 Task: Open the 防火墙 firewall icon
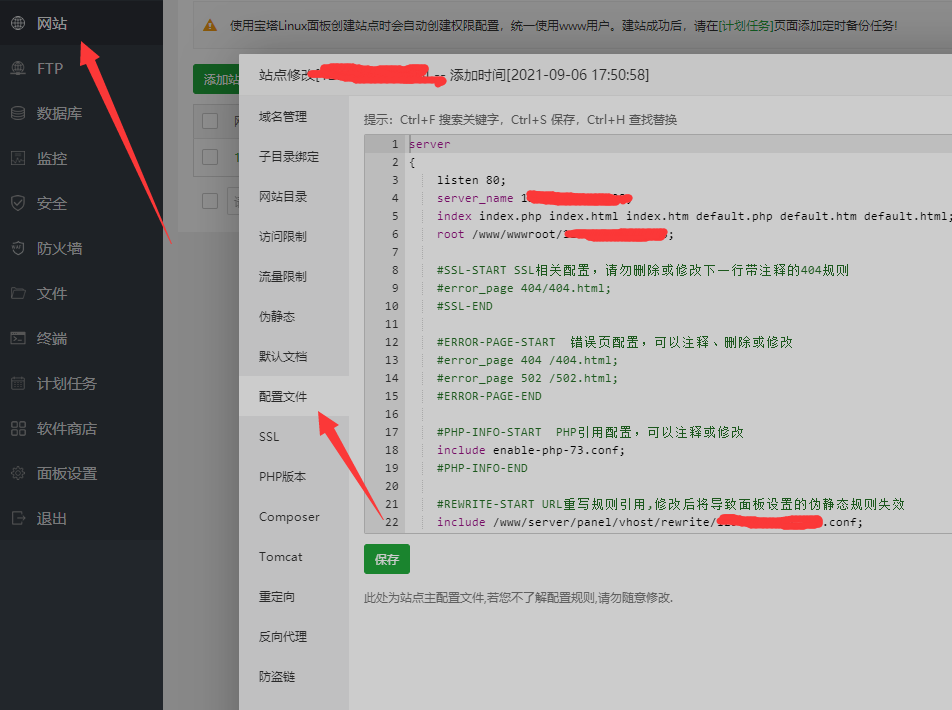pos(18,248)
